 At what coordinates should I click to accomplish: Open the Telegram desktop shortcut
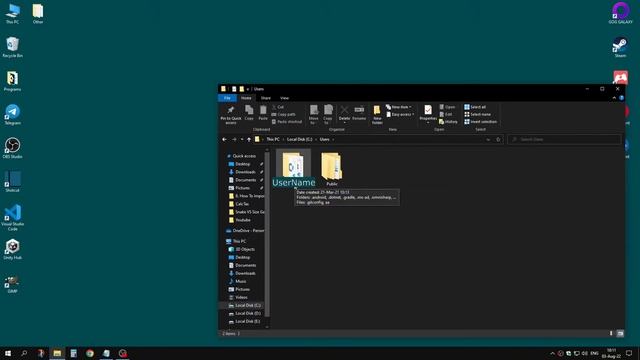12,114
